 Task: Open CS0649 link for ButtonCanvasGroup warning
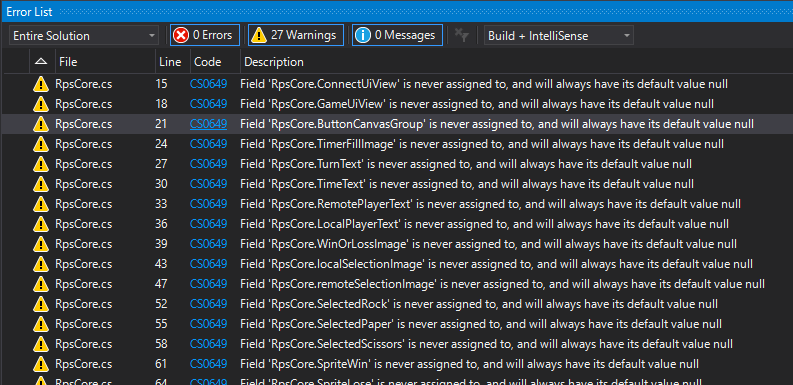(x=208, y=124)
